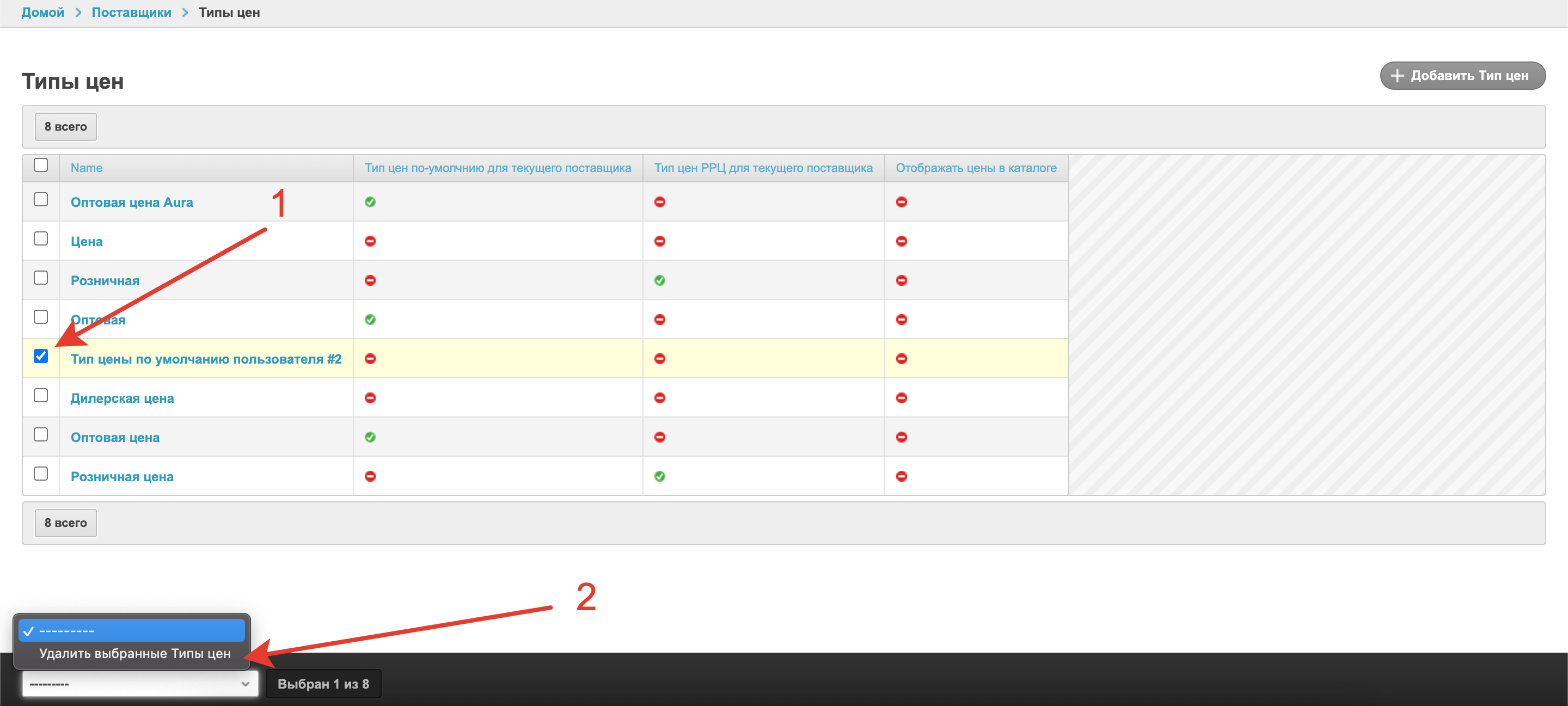Image resolution: width=1568 pixels, height=706 pixels.
Task: Tick the checkbox for Цена row
Action: 41,238
